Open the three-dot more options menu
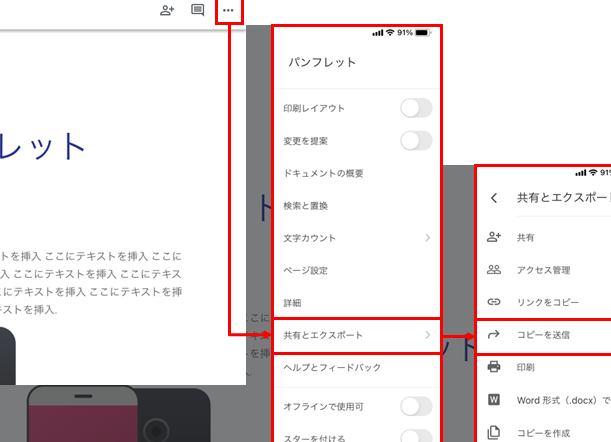This screenshot has width=611, height=442. tap(228, 11)
